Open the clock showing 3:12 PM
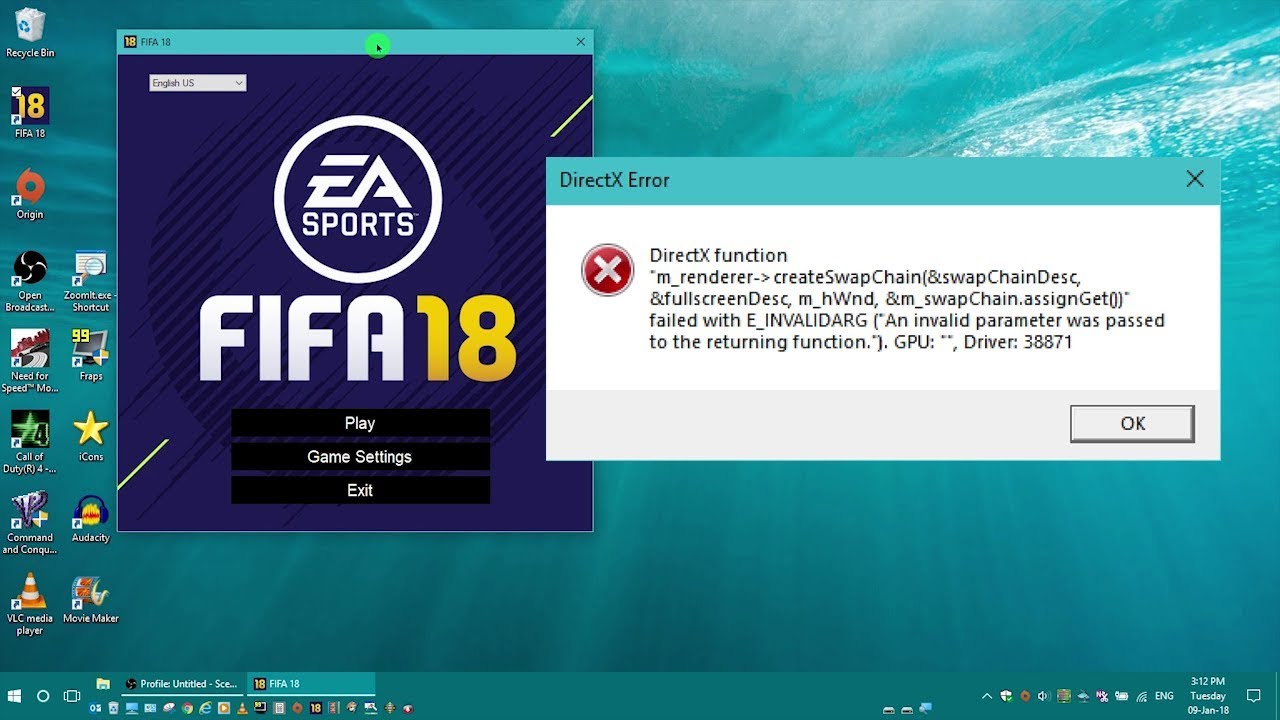Viewport: 1280px width, 720px height. coord(1208,696)
